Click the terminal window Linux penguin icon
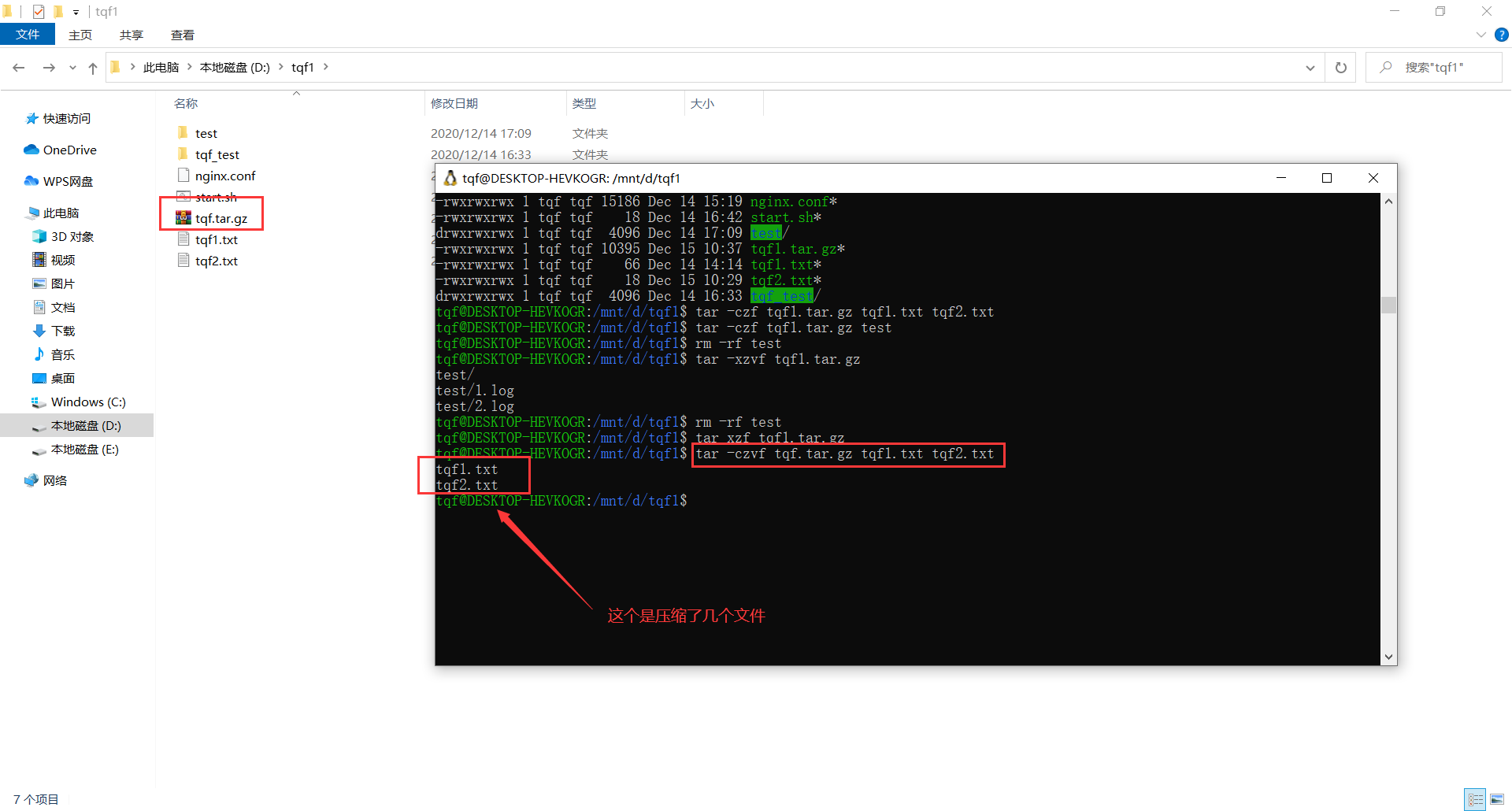 click(x=450, y=178)
